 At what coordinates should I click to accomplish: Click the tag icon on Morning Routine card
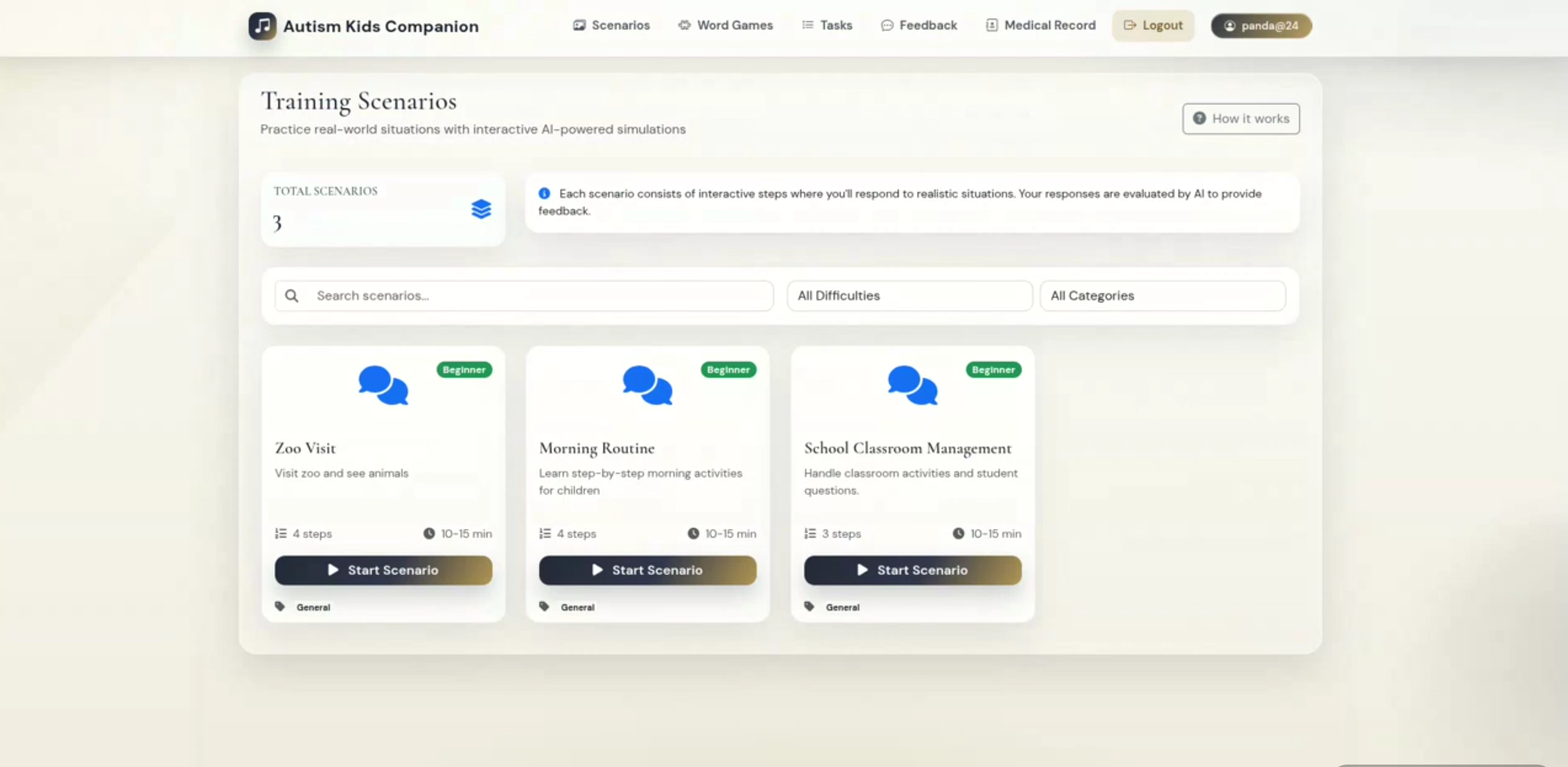pos(544,607)
